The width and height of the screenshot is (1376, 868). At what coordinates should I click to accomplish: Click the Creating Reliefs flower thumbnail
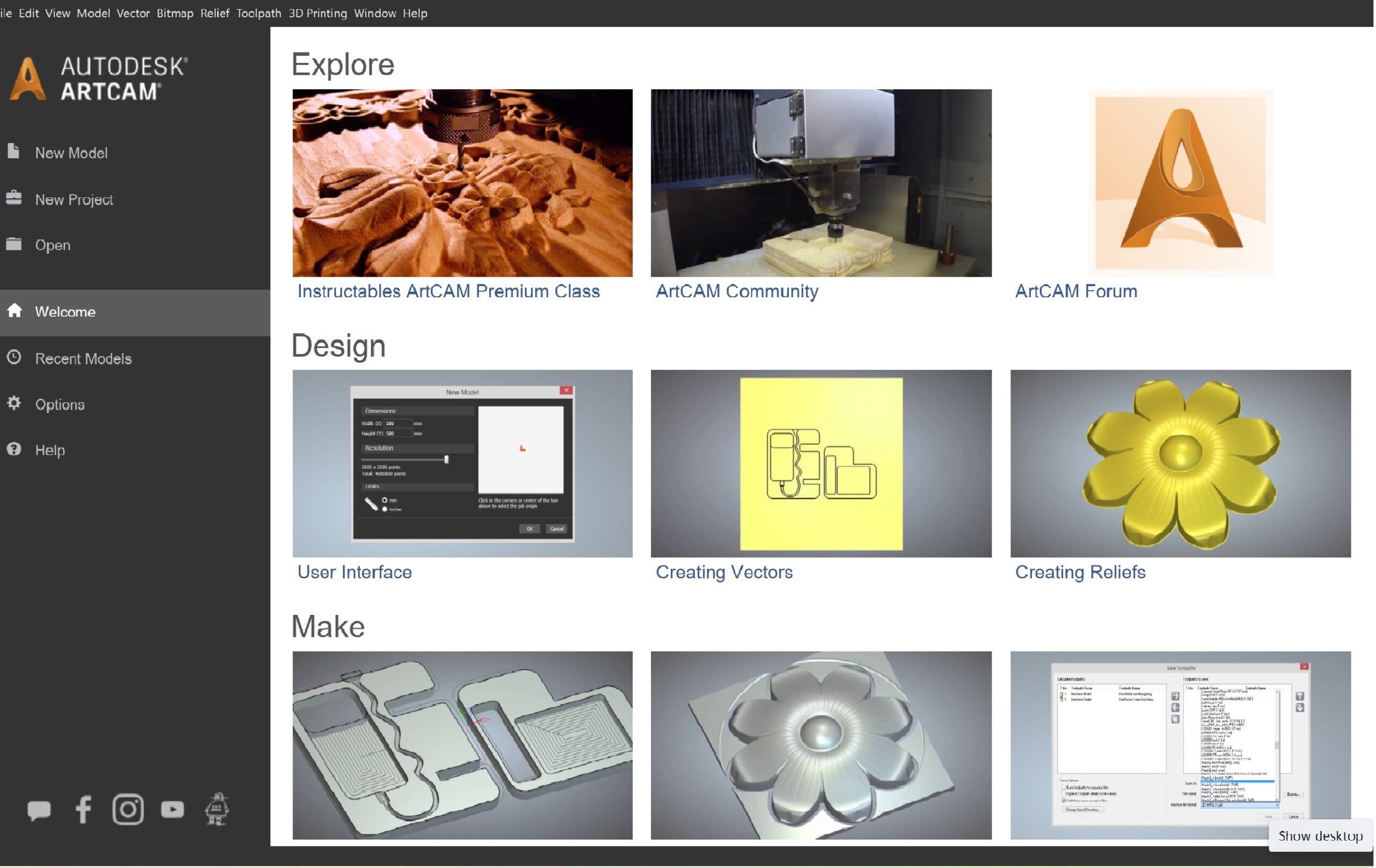[1180, 463]
